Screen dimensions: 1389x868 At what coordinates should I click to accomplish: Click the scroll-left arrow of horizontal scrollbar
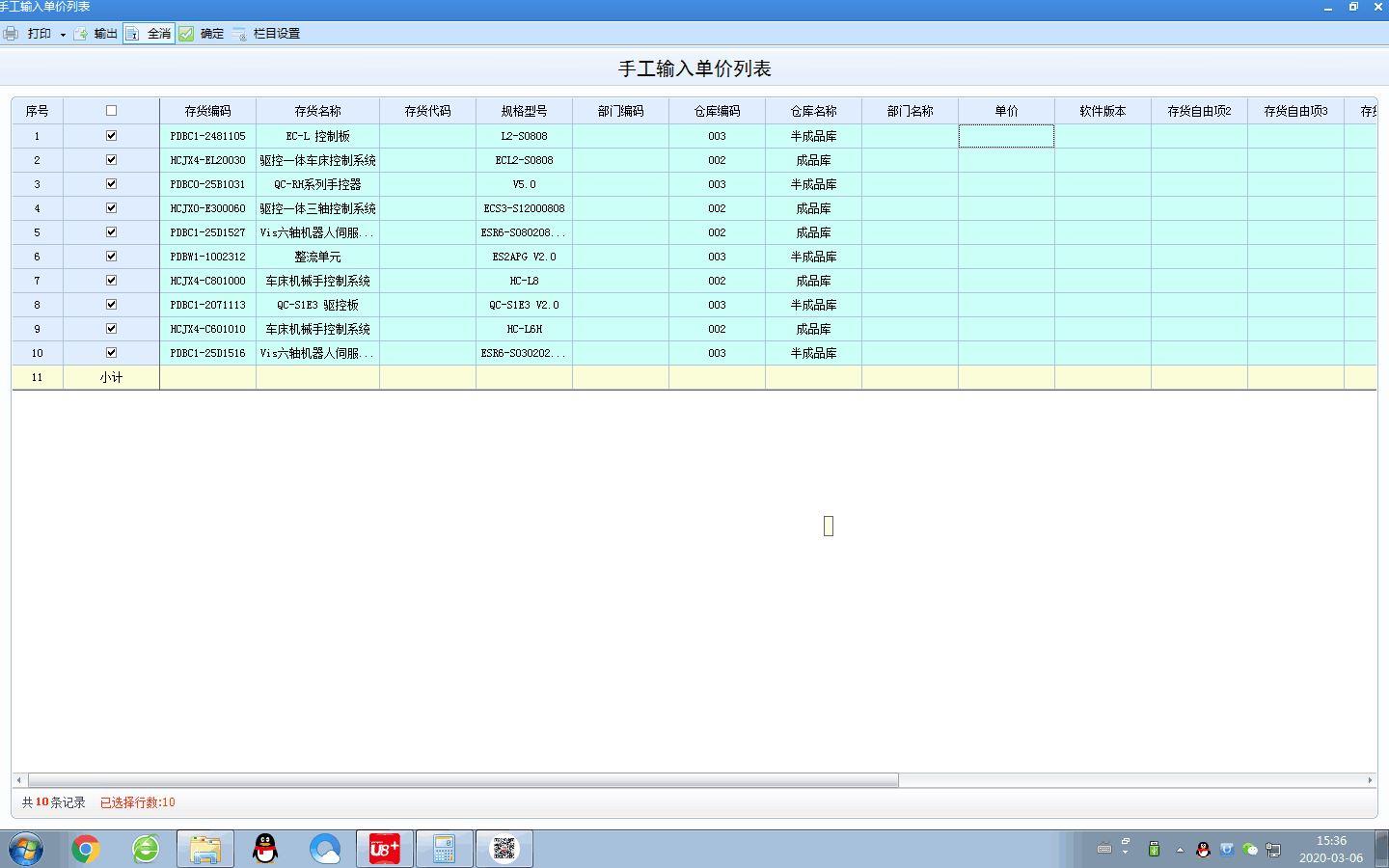[x=18, y=779]
